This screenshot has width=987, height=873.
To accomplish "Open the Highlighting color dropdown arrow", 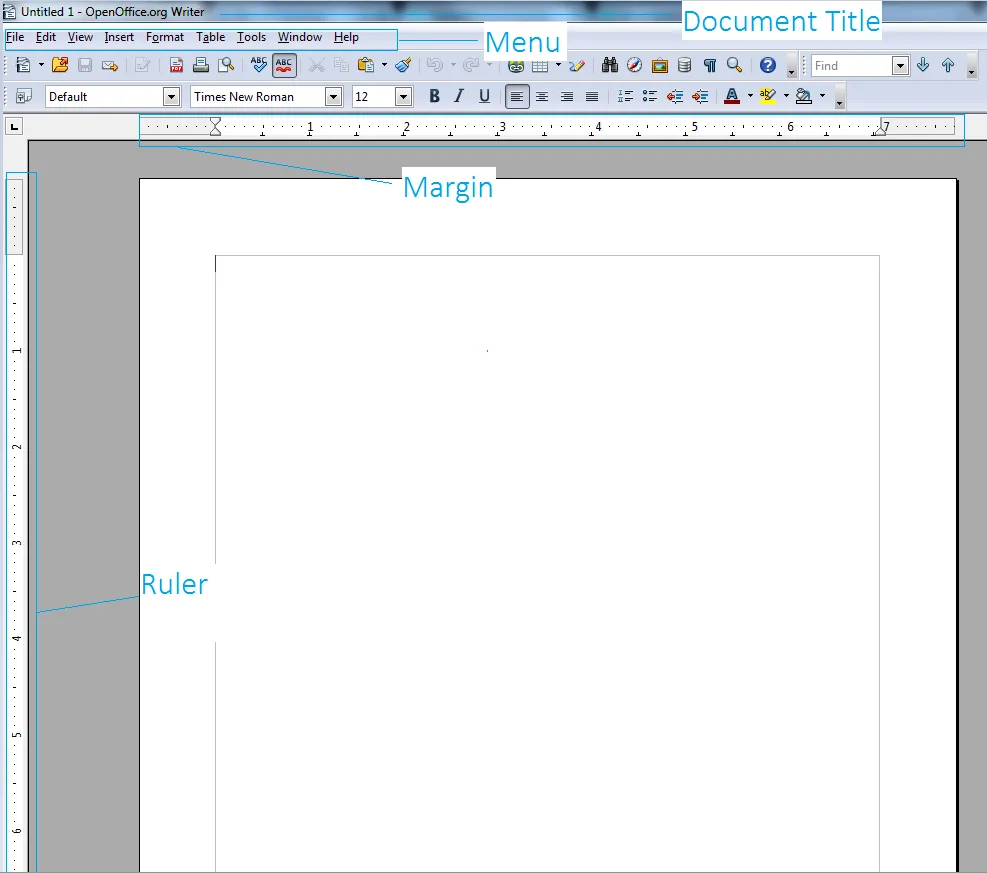I will pos(786,96).
